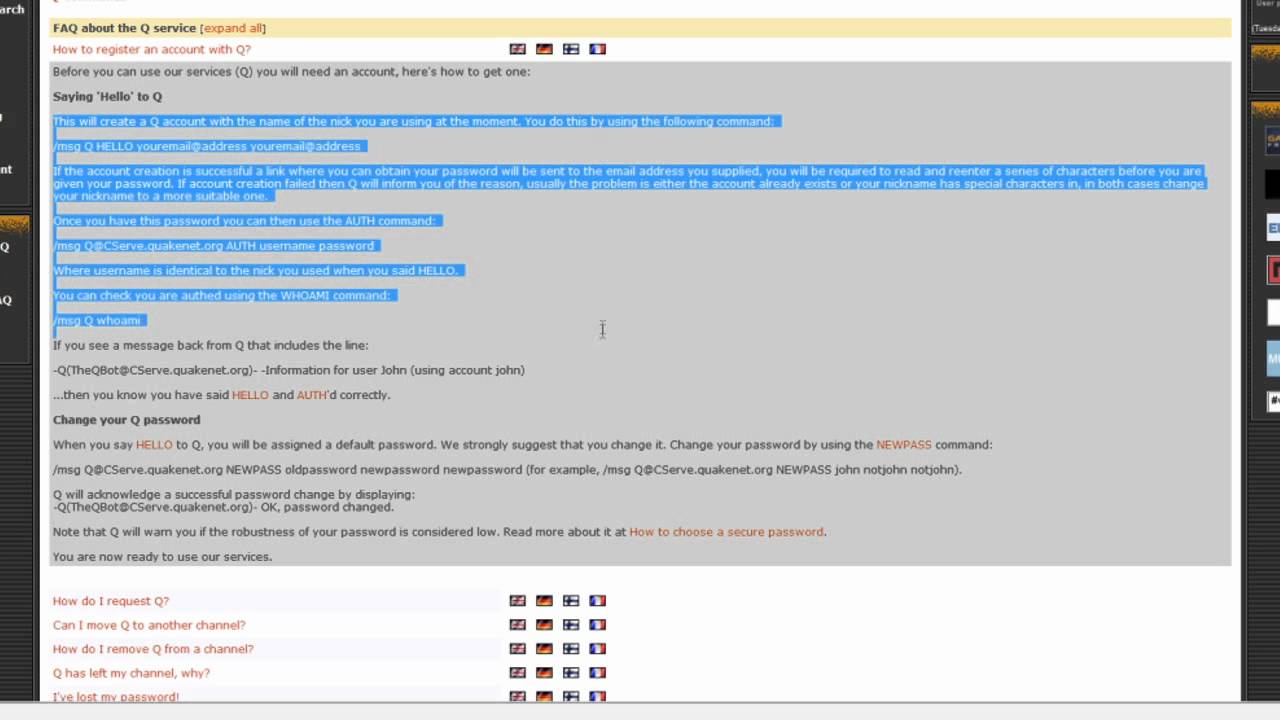Expand 'Q has left my channel, why?'

point(131,673)
